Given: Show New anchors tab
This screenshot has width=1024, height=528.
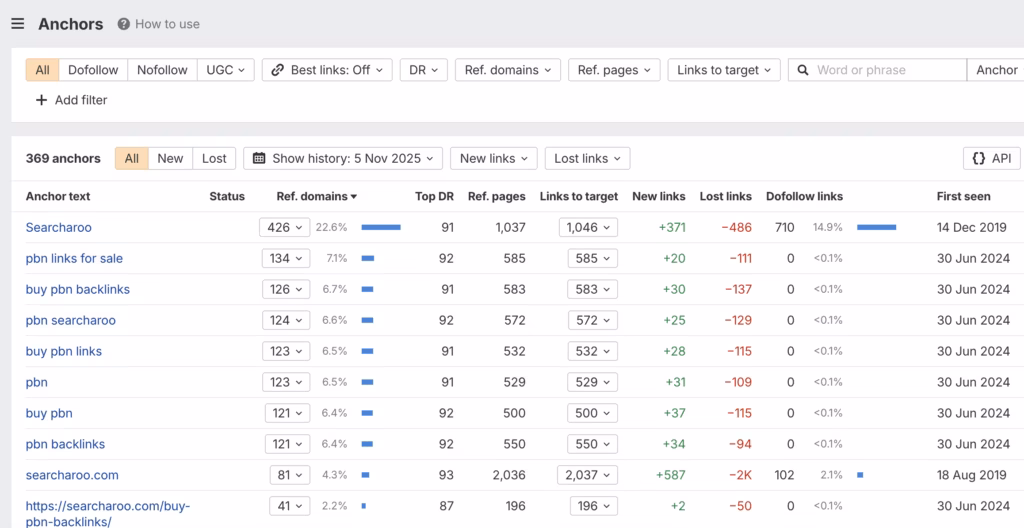Looking at the screenshot, I should click(170, 158).
